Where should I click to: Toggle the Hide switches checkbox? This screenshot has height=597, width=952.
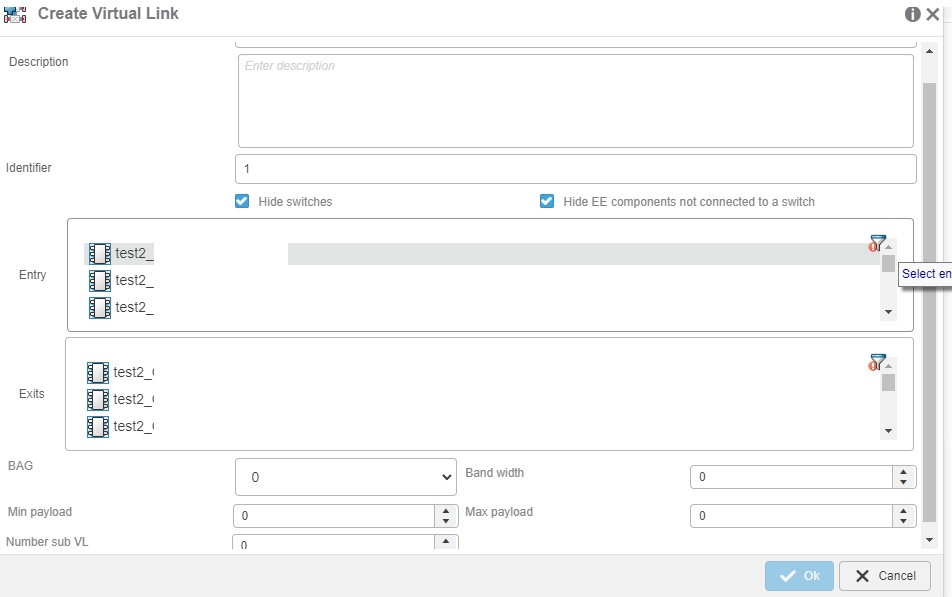pyautogui.click(x=242, y=201)
